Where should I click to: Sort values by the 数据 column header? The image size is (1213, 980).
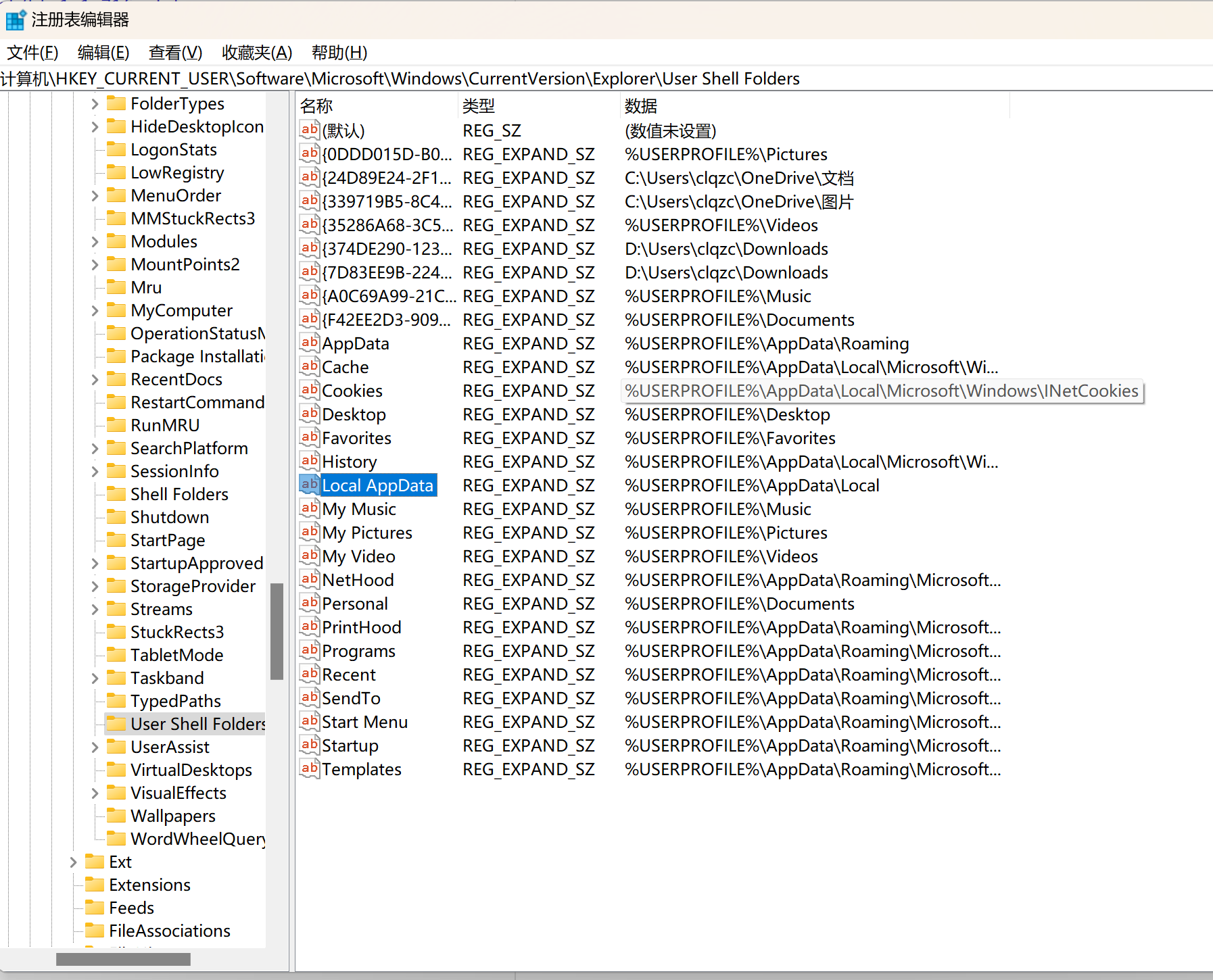pyautogui.click(x=815, y=105)
